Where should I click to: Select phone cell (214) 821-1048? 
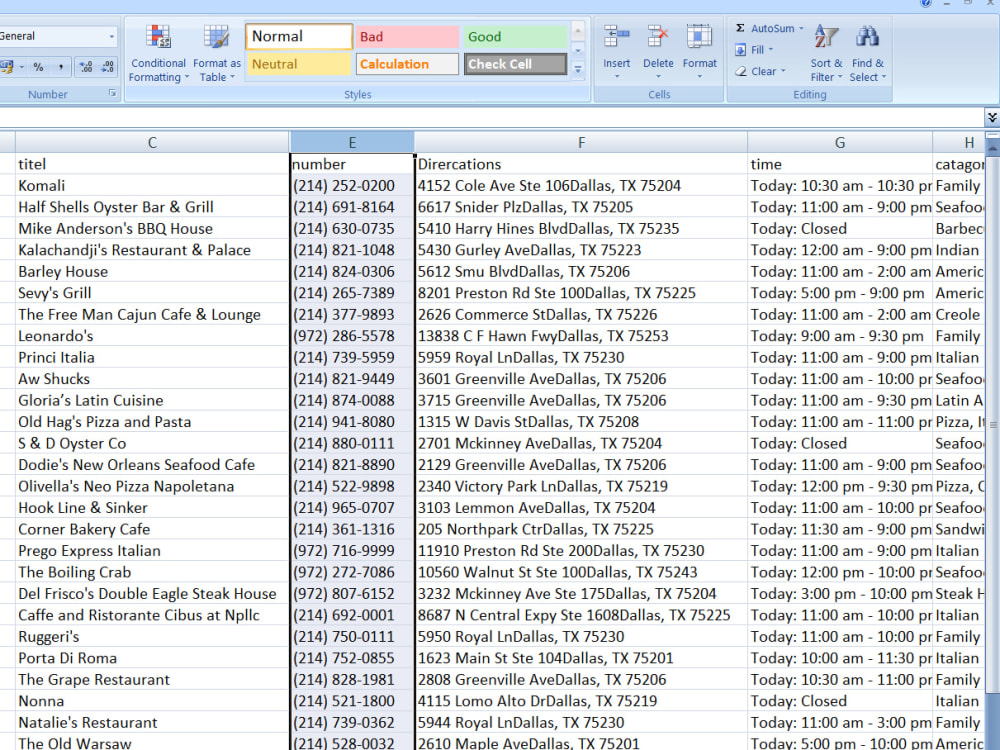pos(352,250)
